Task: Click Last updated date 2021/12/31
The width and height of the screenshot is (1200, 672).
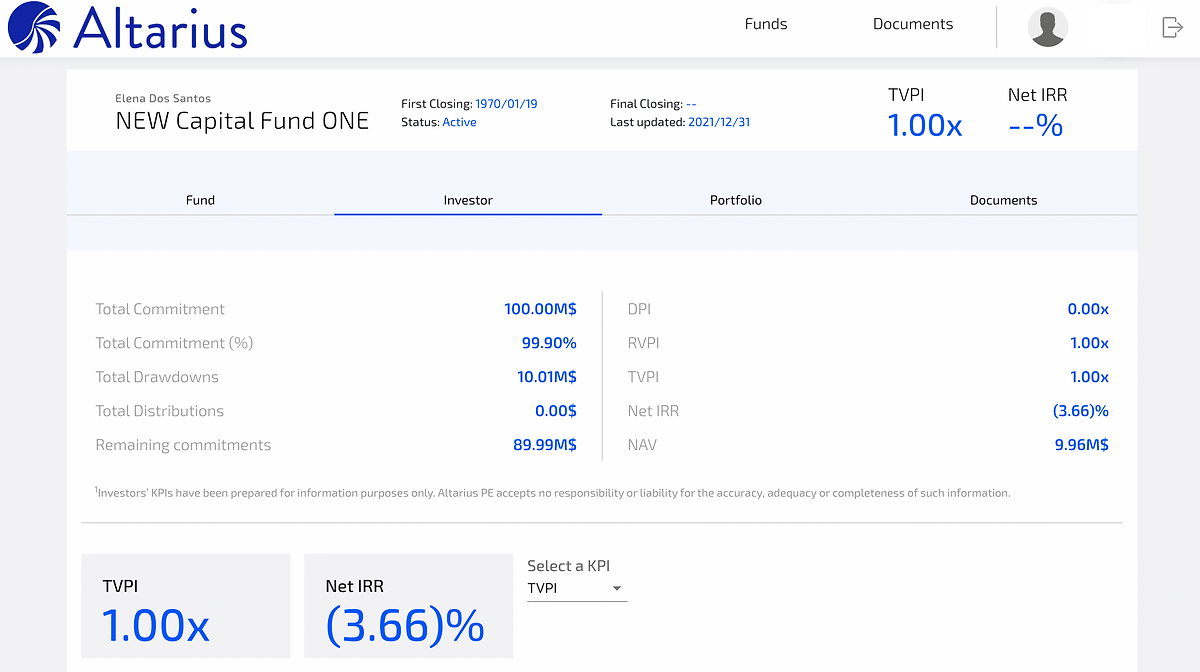Action: click(719, 122)
